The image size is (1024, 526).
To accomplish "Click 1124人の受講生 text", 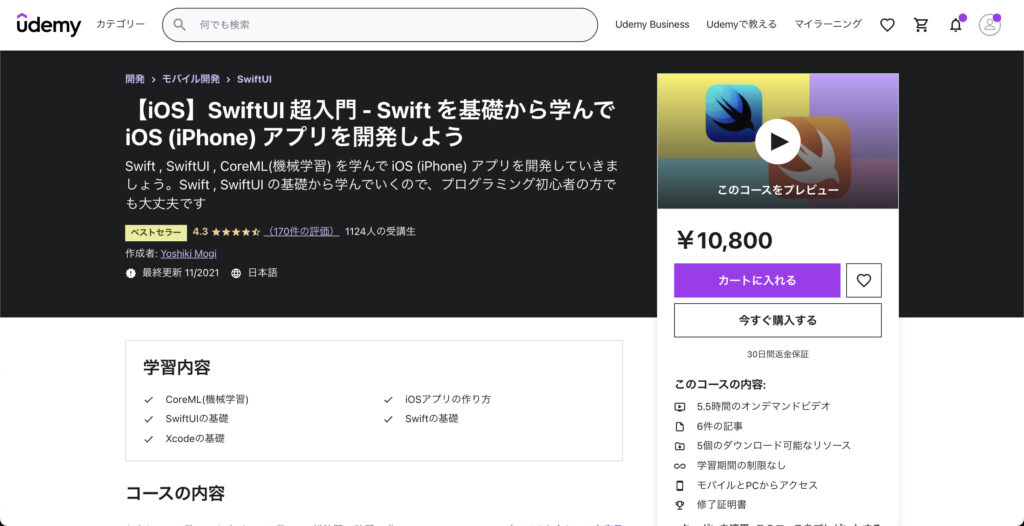I will pyautogui.click(x=380, y=231).
